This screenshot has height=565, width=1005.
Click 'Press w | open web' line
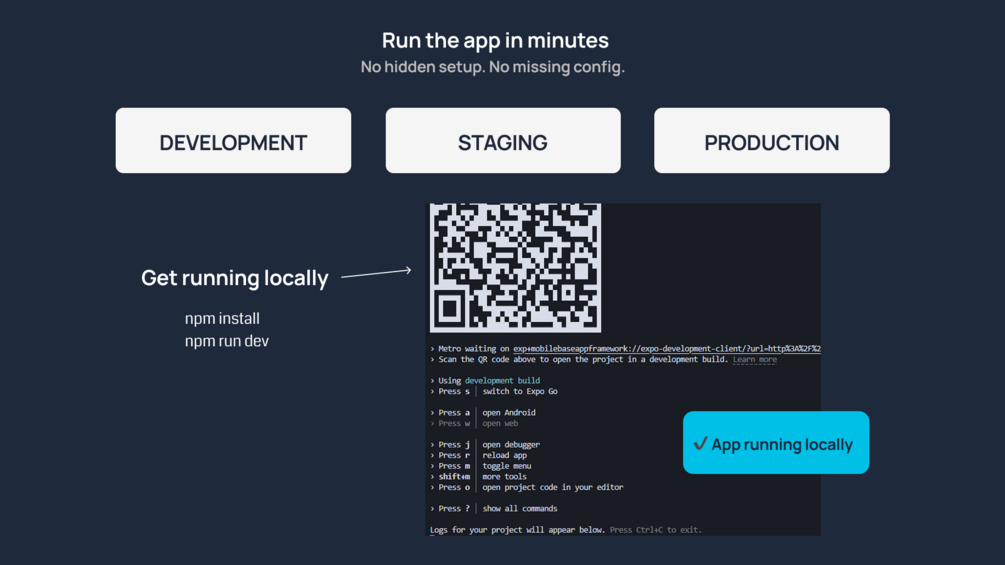(x=474, y=423)
